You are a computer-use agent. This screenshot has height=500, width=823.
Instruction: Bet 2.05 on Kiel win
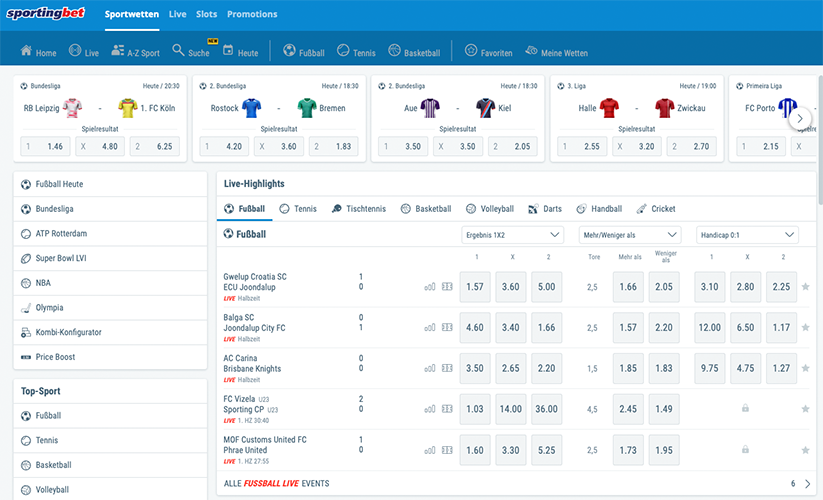(512, 146)
